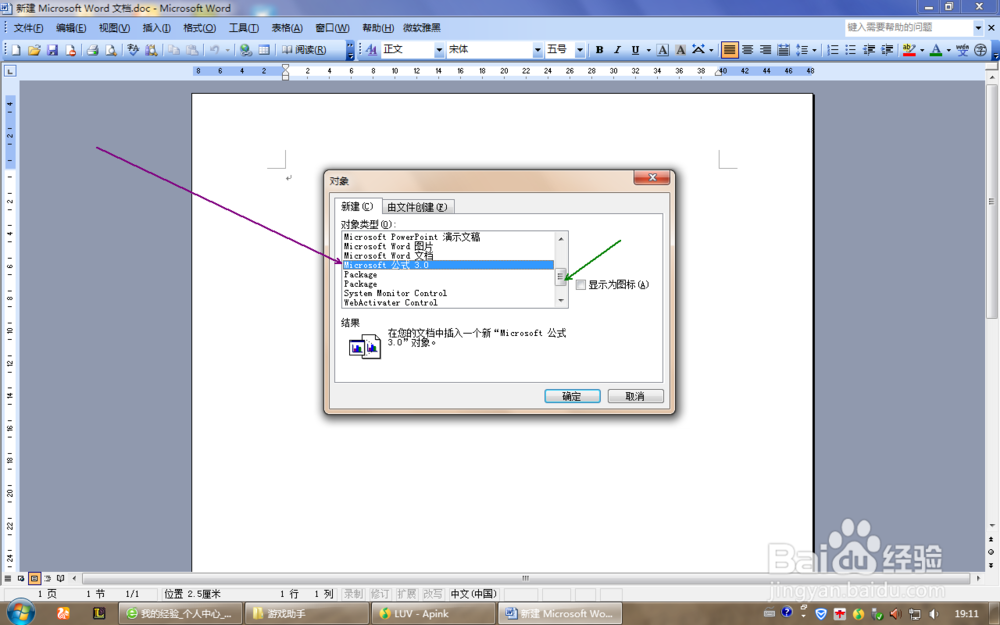Open Print Preview from the toolbar
This screenshot has width=1000, height=625.
[x=110, y=50]
